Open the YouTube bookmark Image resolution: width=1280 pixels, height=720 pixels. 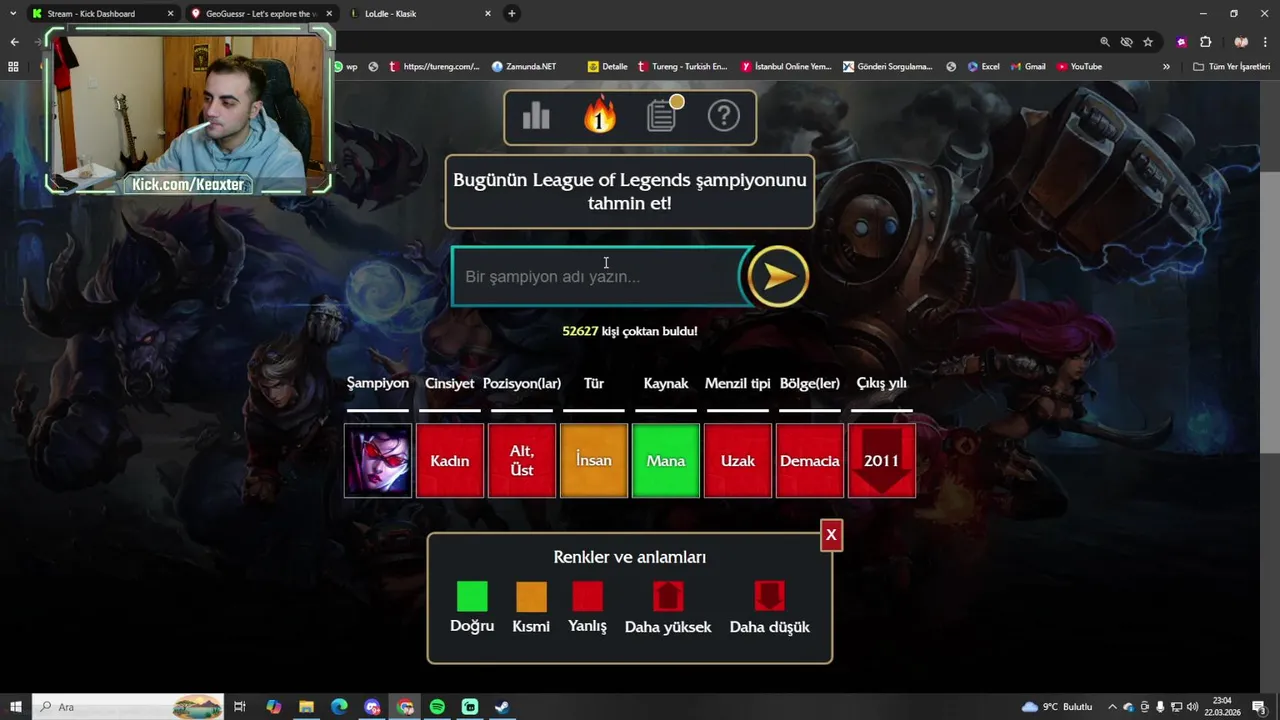[1078, 67]
